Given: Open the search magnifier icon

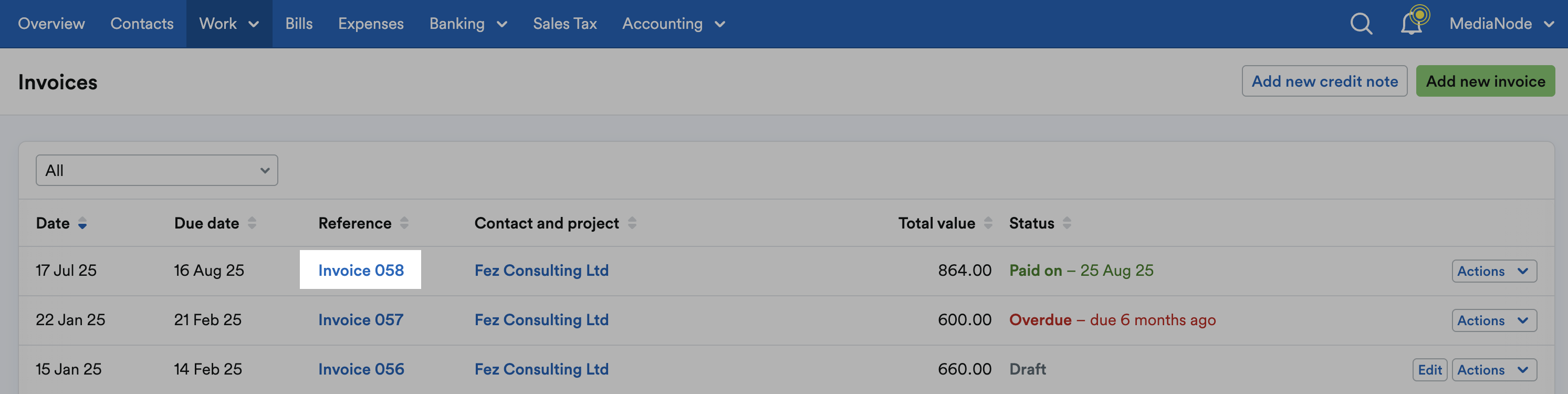Looking at the screenshot, I should (1361, 24).
